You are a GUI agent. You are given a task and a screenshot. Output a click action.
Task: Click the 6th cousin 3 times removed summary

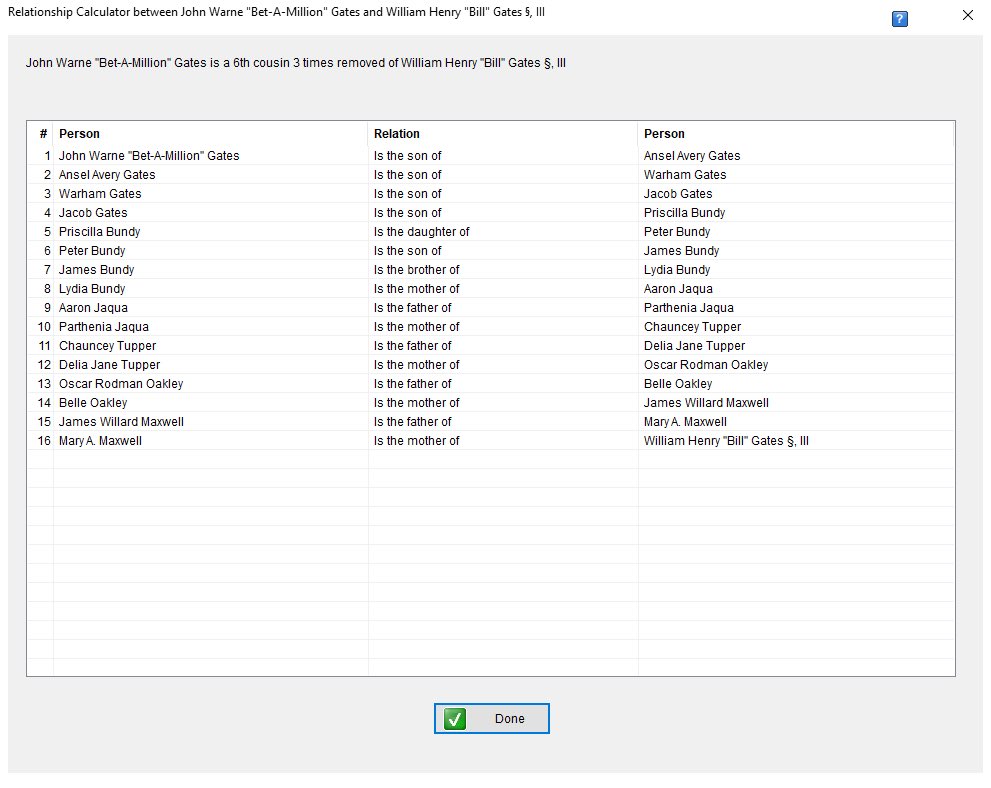coord(296,63)
